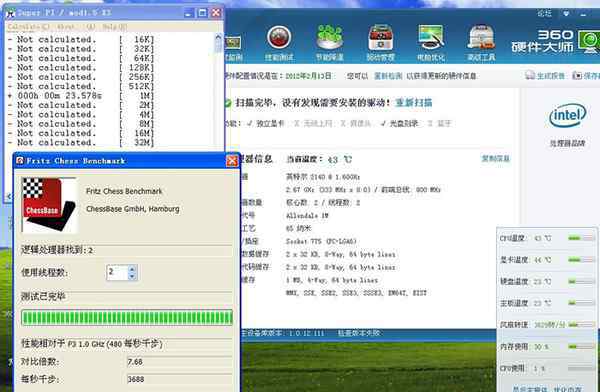Image resolution: width=600 pixels, height=392 pixels.
Task: Select the Not calculated 32M row
Action: coord(81,142)
